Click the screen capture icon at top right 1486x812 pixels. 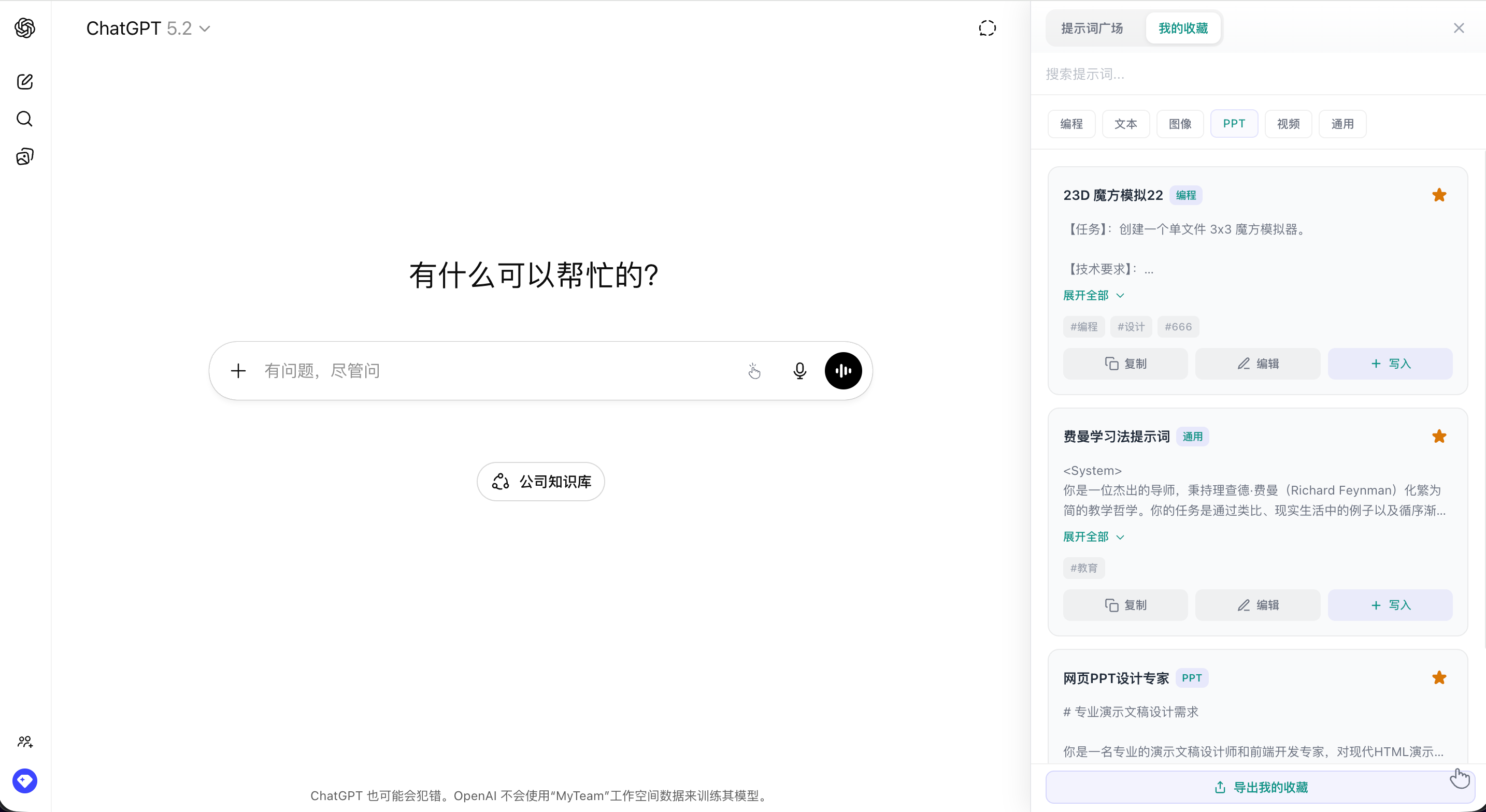tap(987, 27)
